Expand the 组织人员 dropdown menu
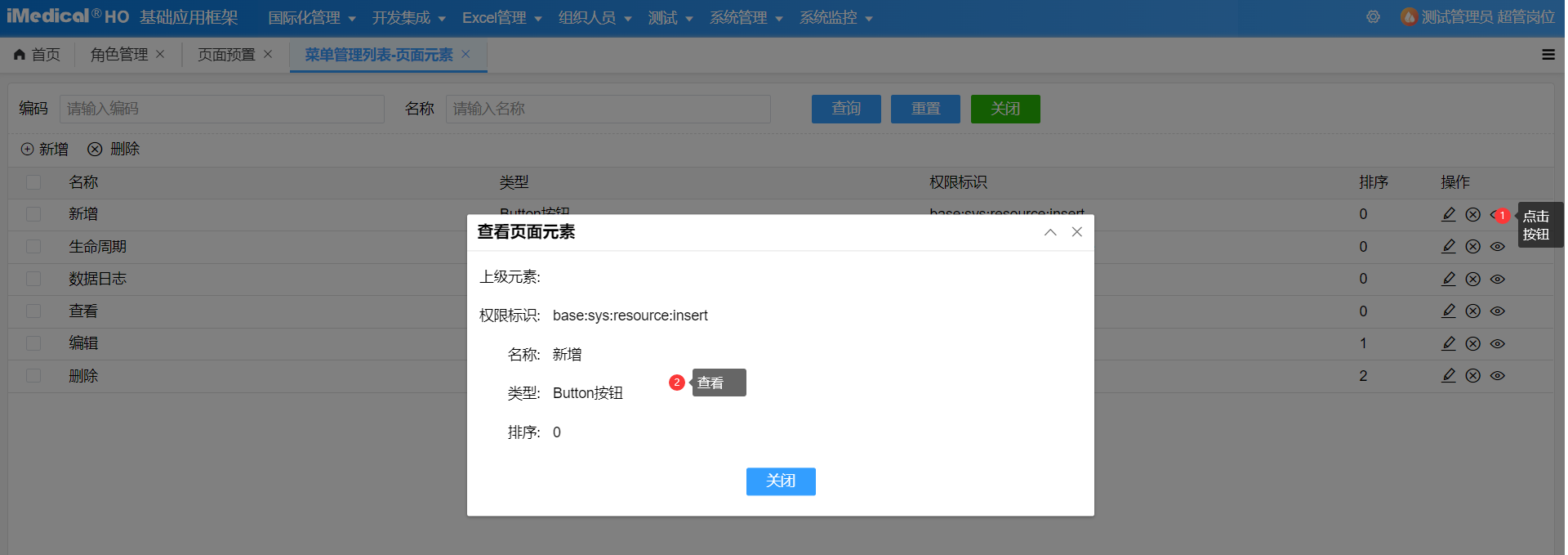The image size is (1568, 555). pos(595,18)
